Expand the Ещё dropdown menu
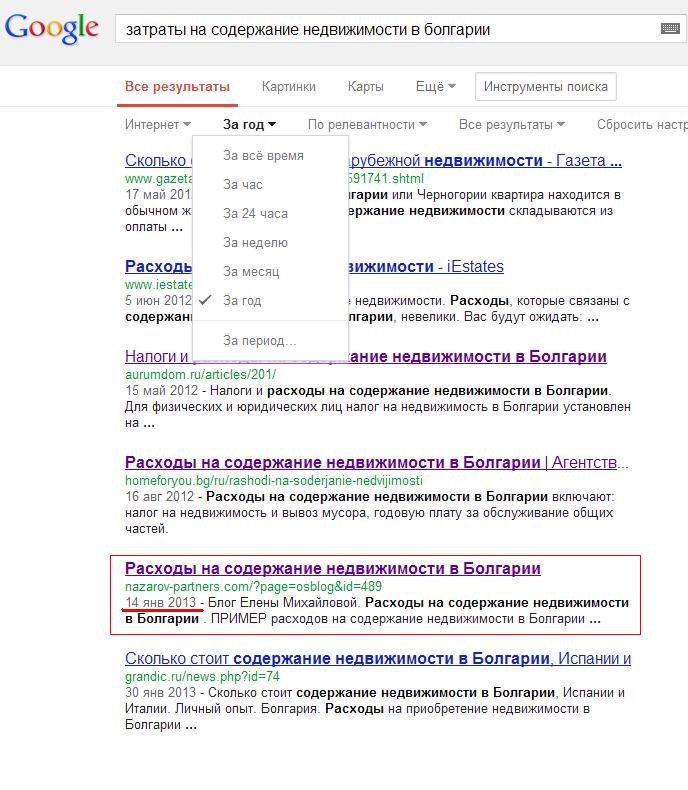This screenshot has height=790, width=688. click(435, 87)
